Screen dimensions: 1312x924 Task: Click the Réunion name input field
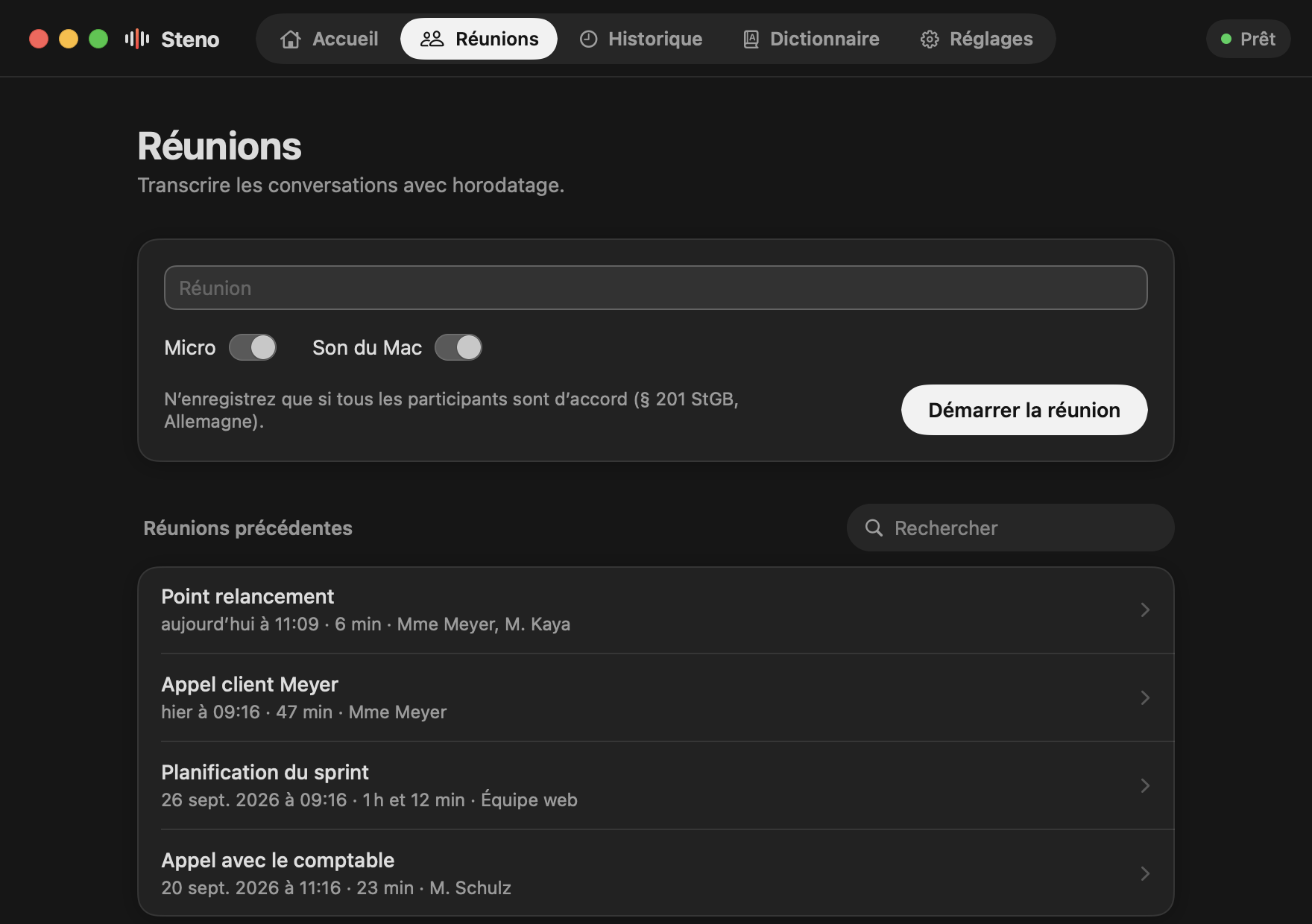[656, 288]
